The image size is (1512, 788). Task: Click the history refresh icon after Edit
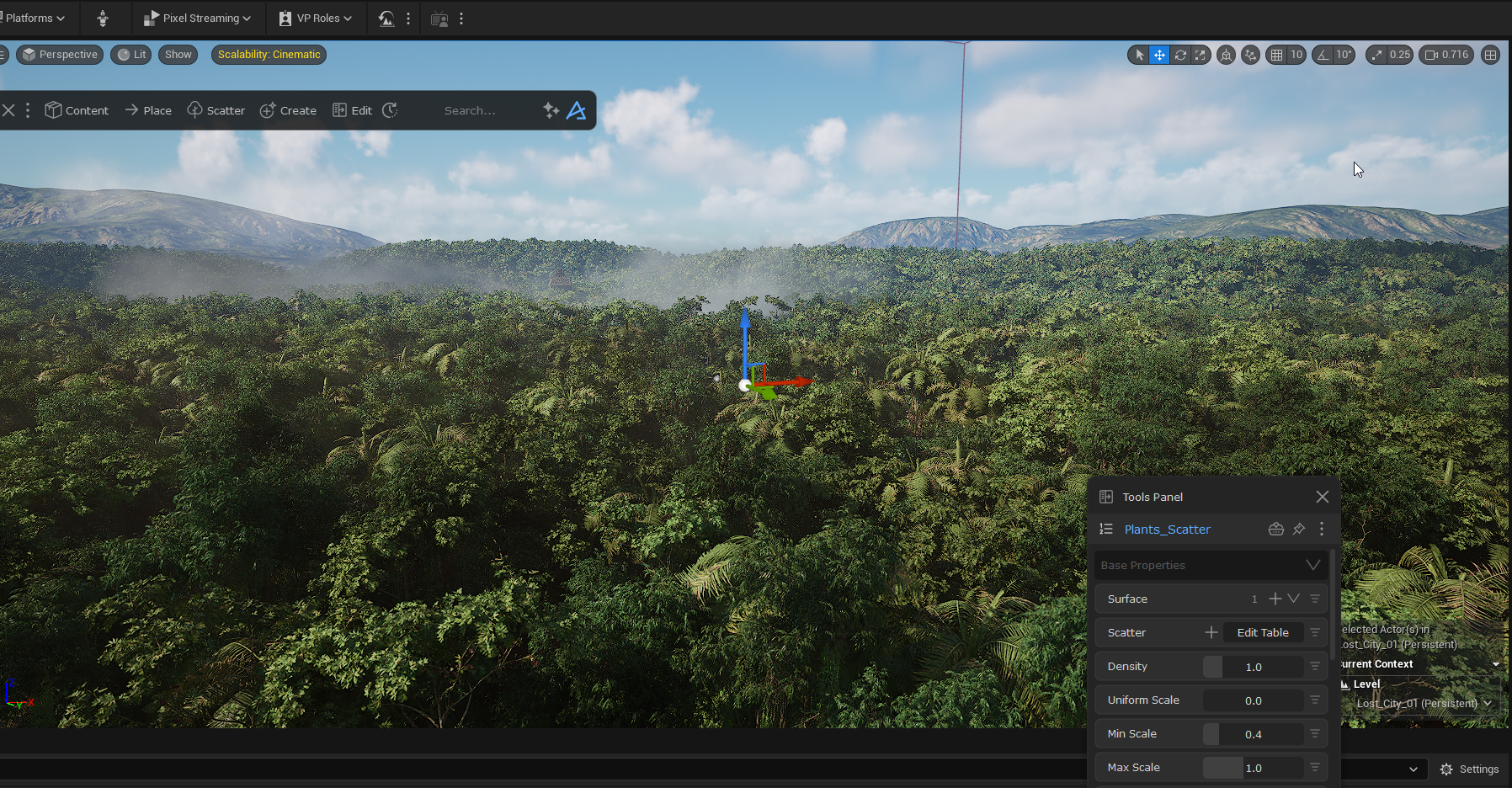tap(390, 110)
